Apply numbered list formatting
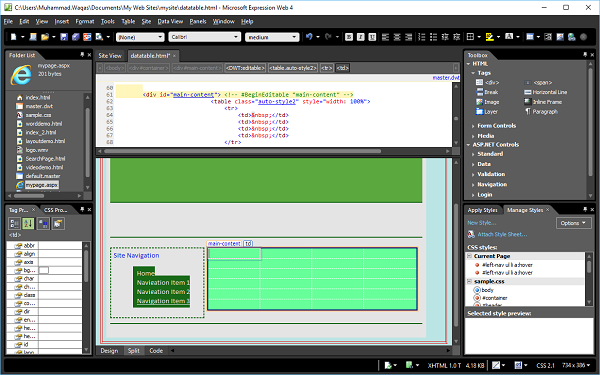Viewport: 600px width, 375px height. [x=422, y=37]
